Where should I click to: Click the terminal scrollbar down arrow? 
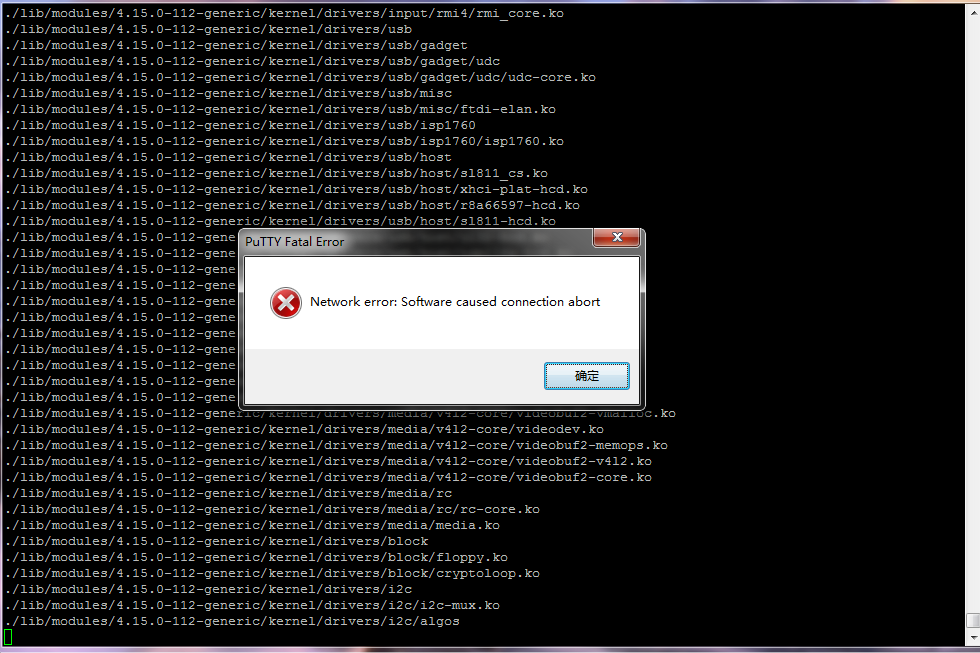point(973,638)
